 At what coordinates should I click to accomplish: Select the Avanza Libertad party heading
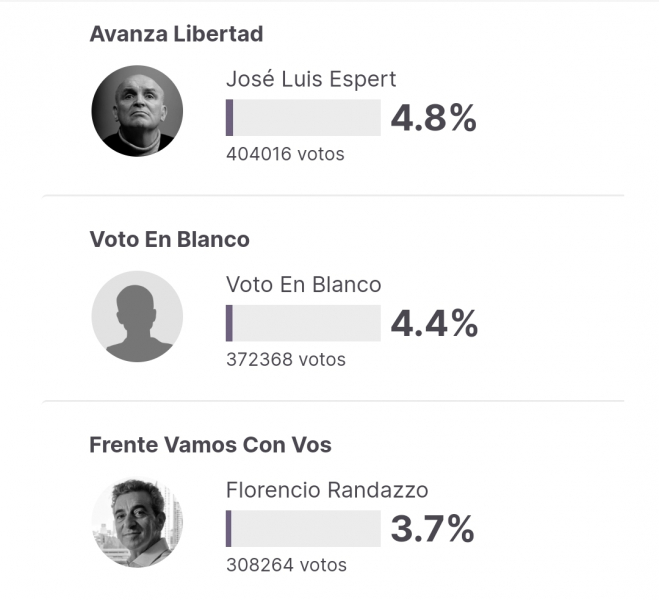176,34
